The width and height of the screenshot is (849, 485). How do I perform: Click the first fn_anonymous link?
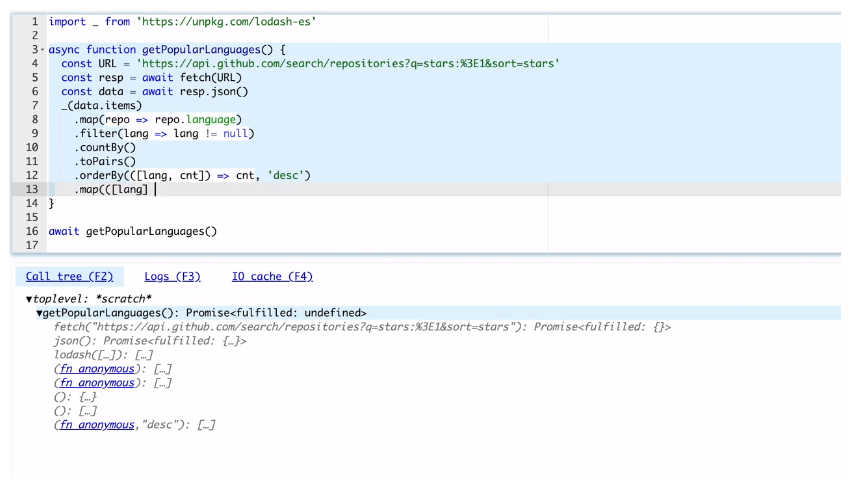[x=96, y=369]
